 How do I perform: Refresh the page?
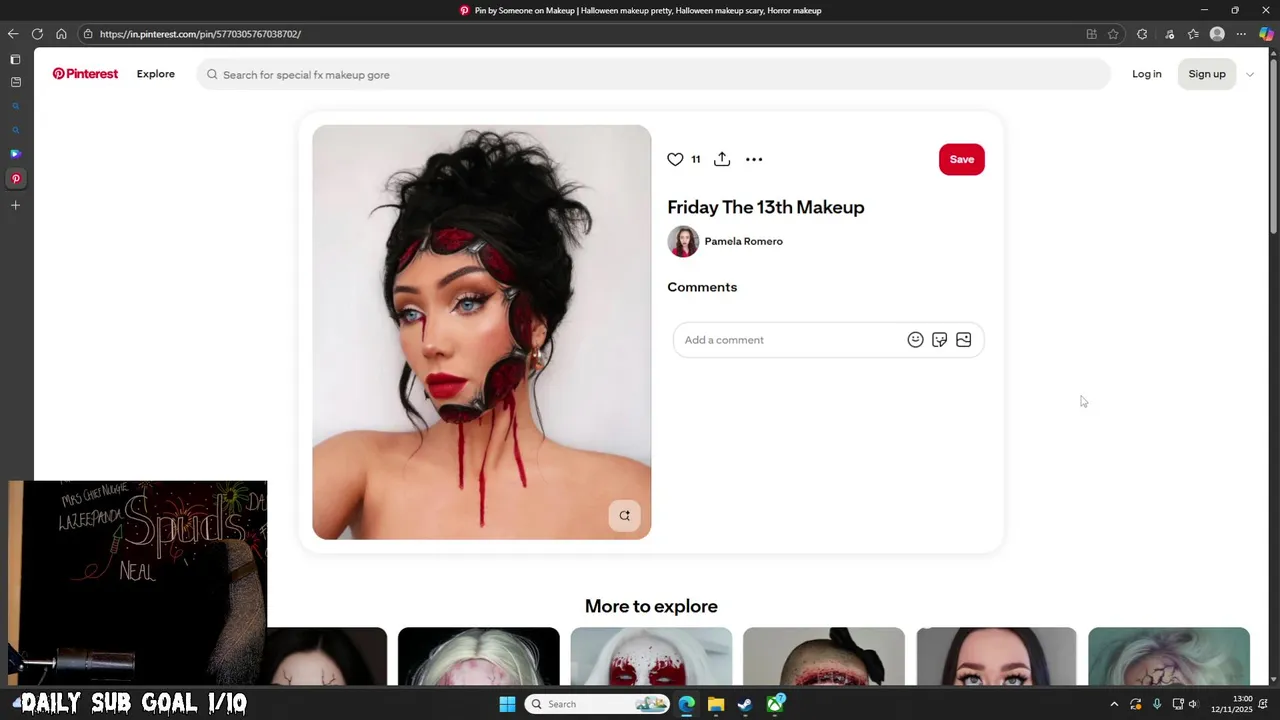pyautogui.click(x=37, y=34)
